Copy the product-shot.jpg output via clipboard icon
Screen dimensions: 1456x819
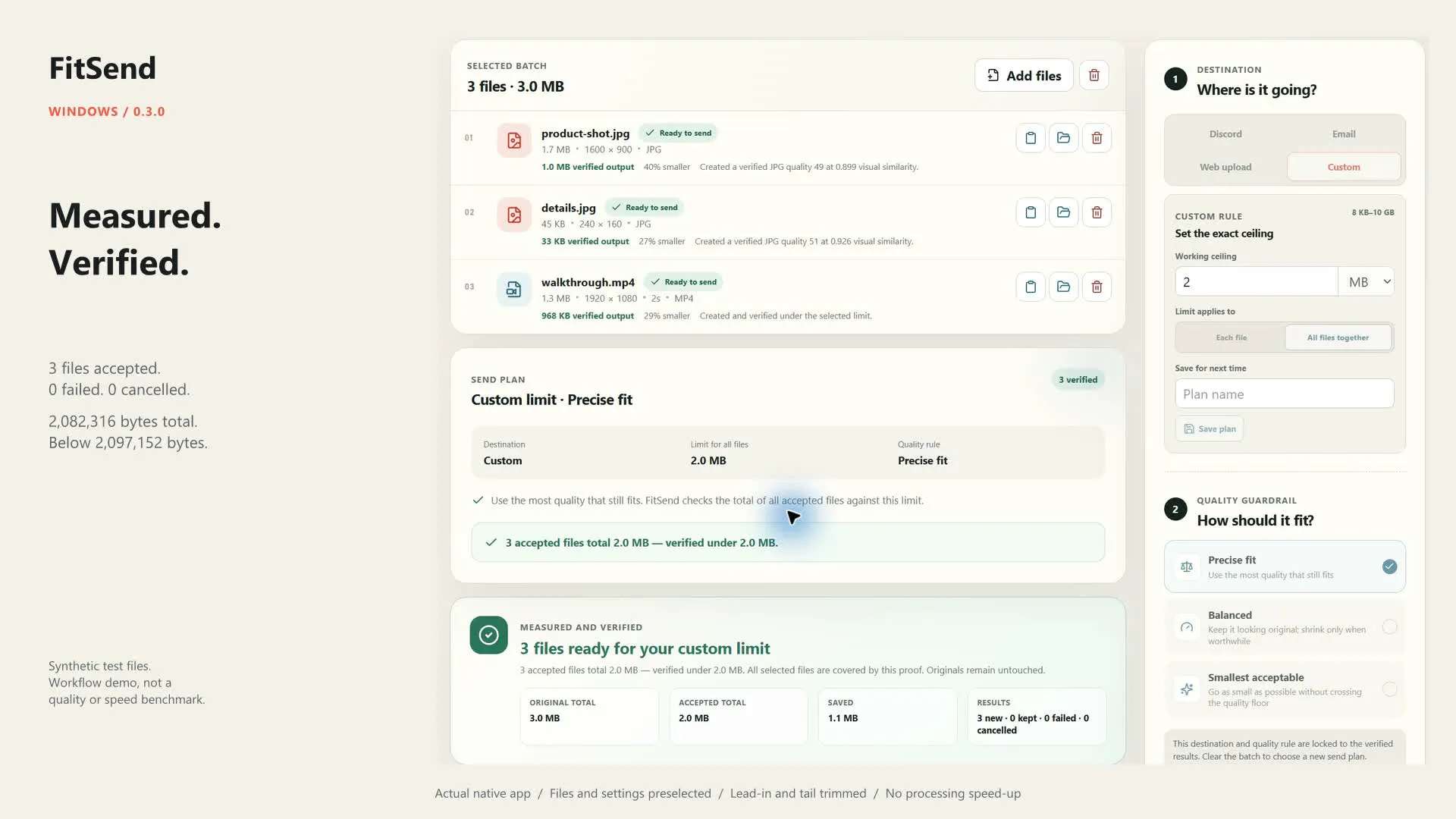coord(1031,138)
